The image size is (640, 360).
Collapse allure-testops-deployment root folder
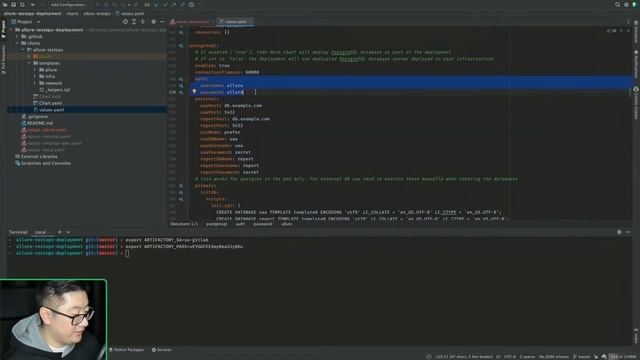tap(11, 30)
